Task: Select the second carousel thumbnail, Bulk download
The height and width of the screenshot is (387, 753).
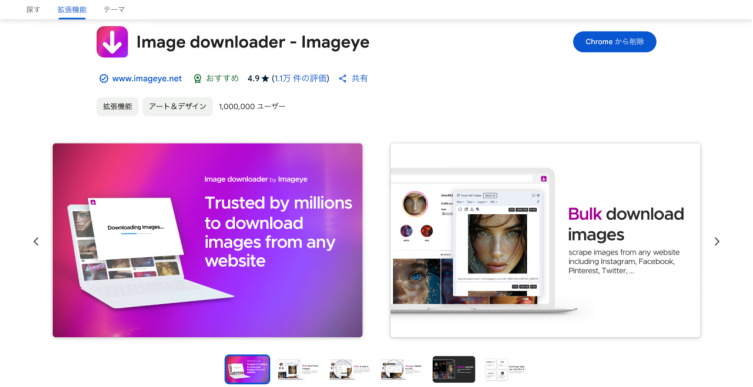Action: coord(299,369)
